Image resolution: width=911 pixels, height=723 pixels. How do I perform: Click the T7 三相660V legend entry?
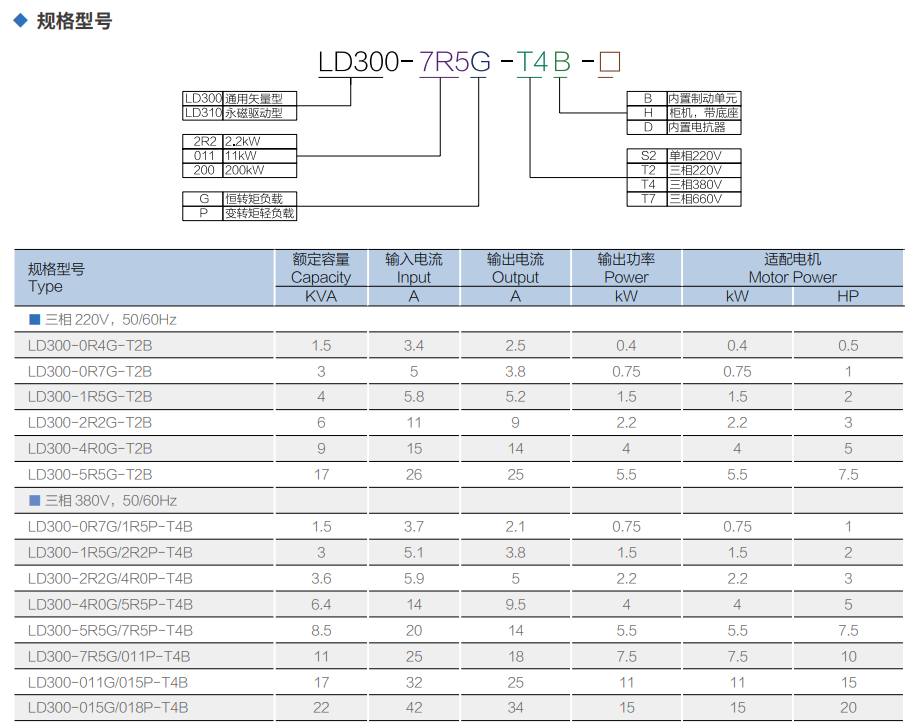(x=682, y=198)
